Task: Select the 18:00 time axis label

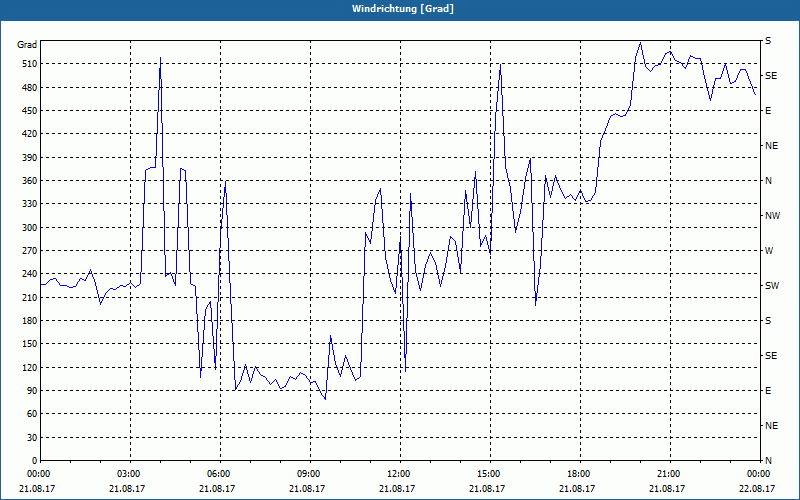Action: pyautogui.click(x=578, y=473)
